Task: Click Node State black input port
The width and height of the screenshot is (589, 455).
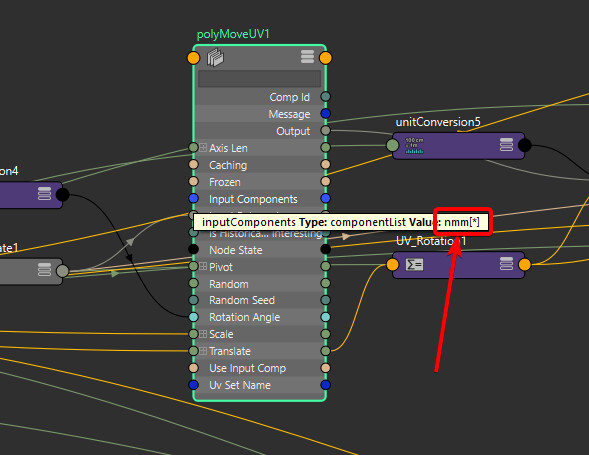Action: point(193,249)
